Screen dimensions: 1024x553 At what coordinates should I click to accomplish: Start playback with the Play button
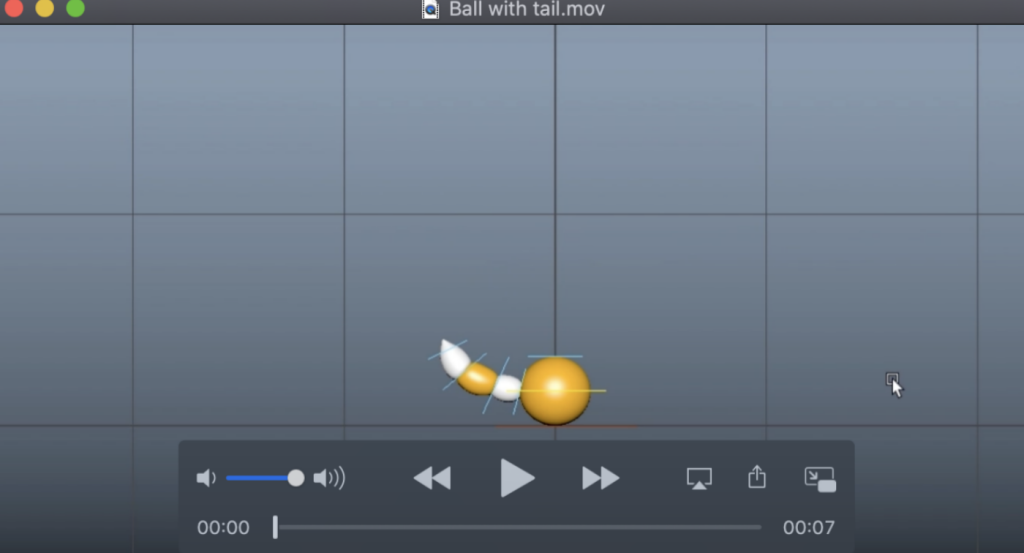[517, 478]
